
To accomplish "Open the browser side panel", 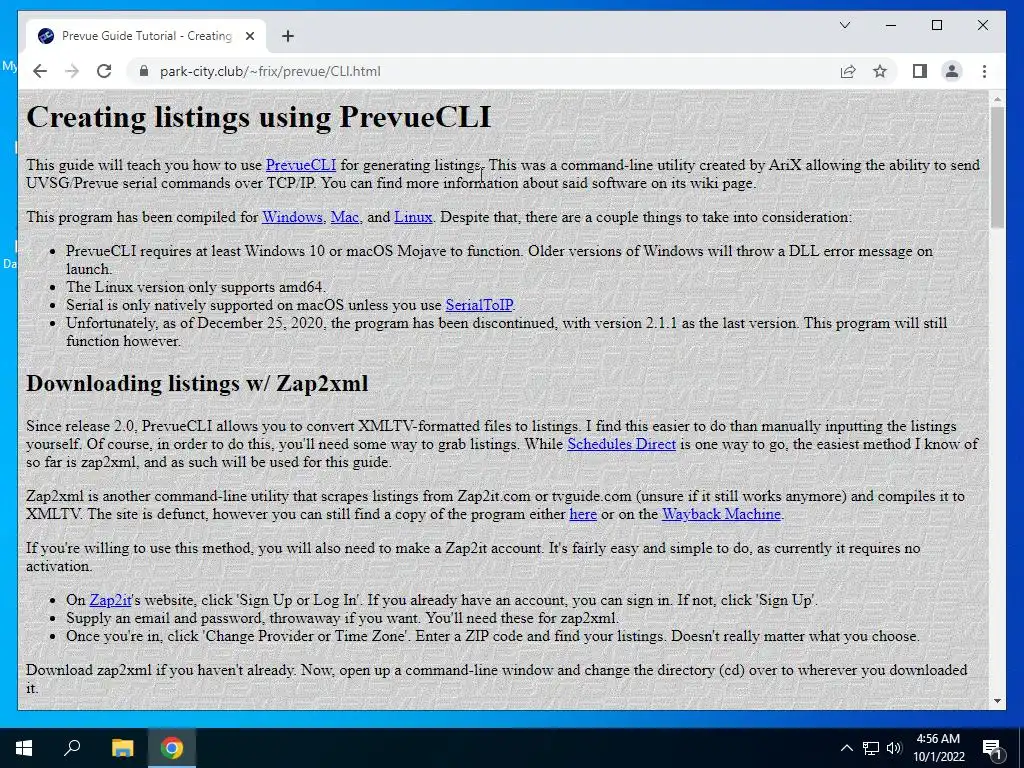I will (x=920, y=71).
